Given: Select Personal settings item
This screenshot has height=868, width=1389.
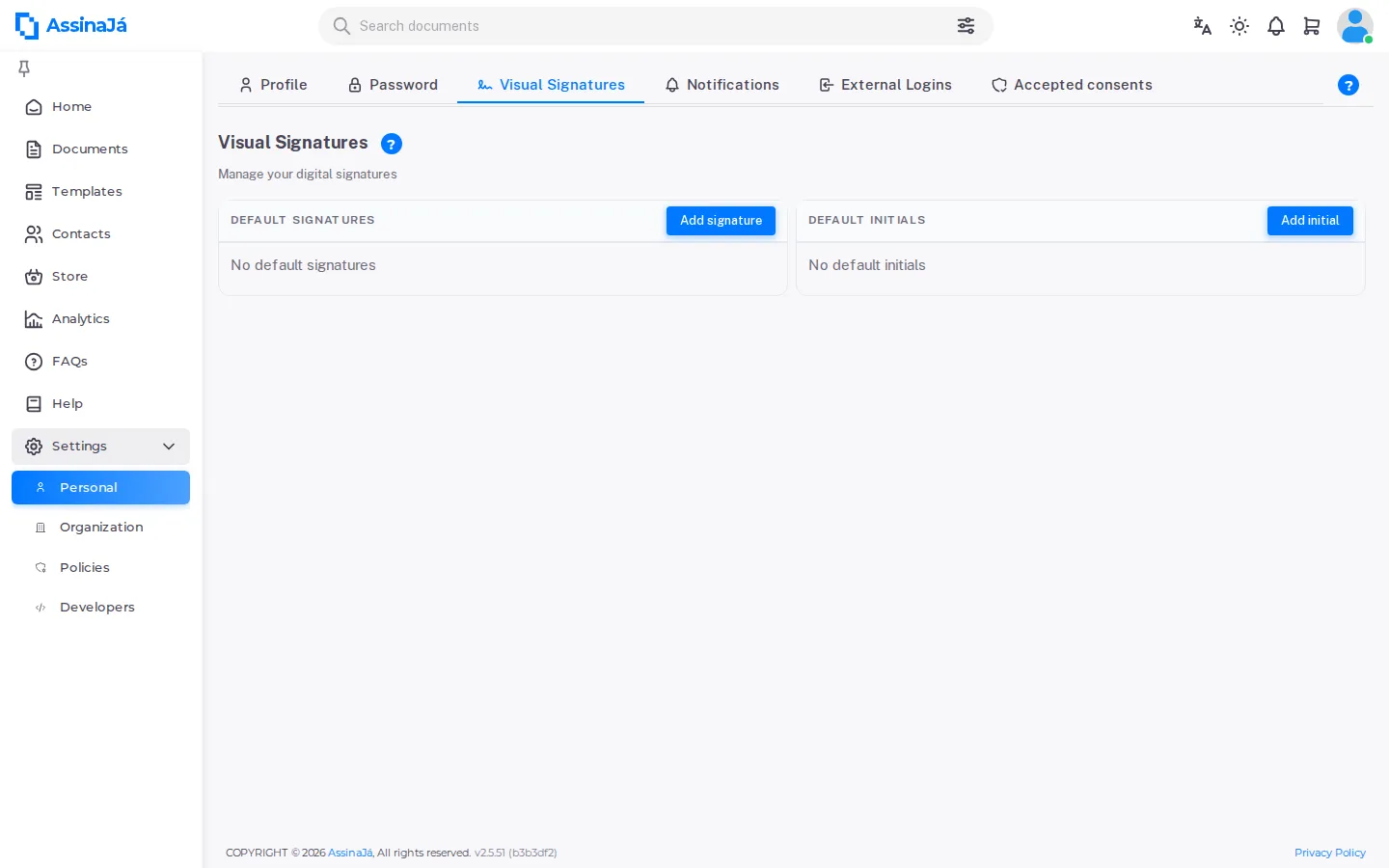Looking at the screenshot, I should point(100,487).
